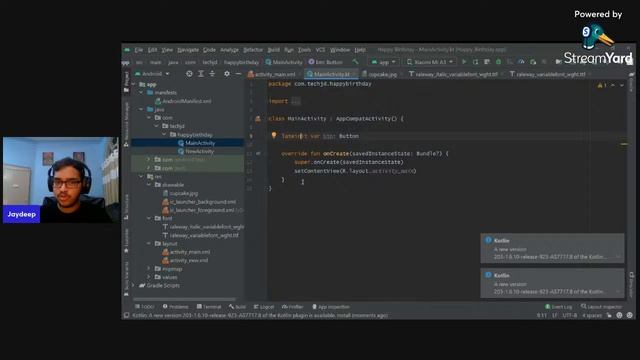The width and height of the screenshot is (640, 360).
Task: Open the Terminal tool window
Action: [209, 307]
